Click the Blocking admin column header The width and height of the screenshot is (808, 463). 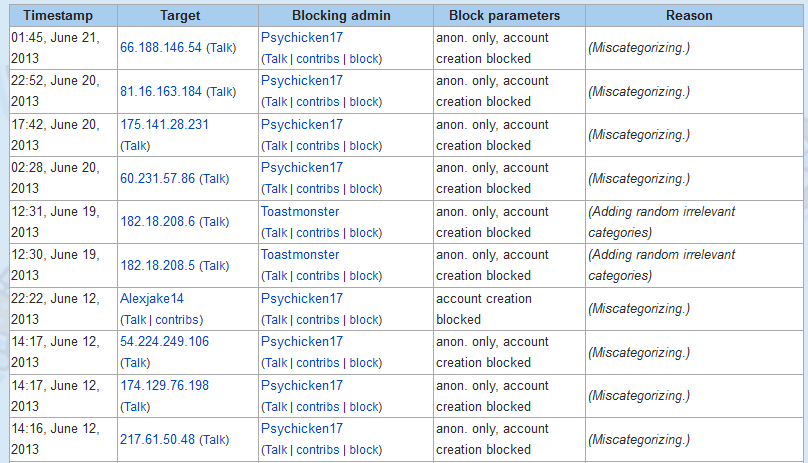(x=344, y=16)
